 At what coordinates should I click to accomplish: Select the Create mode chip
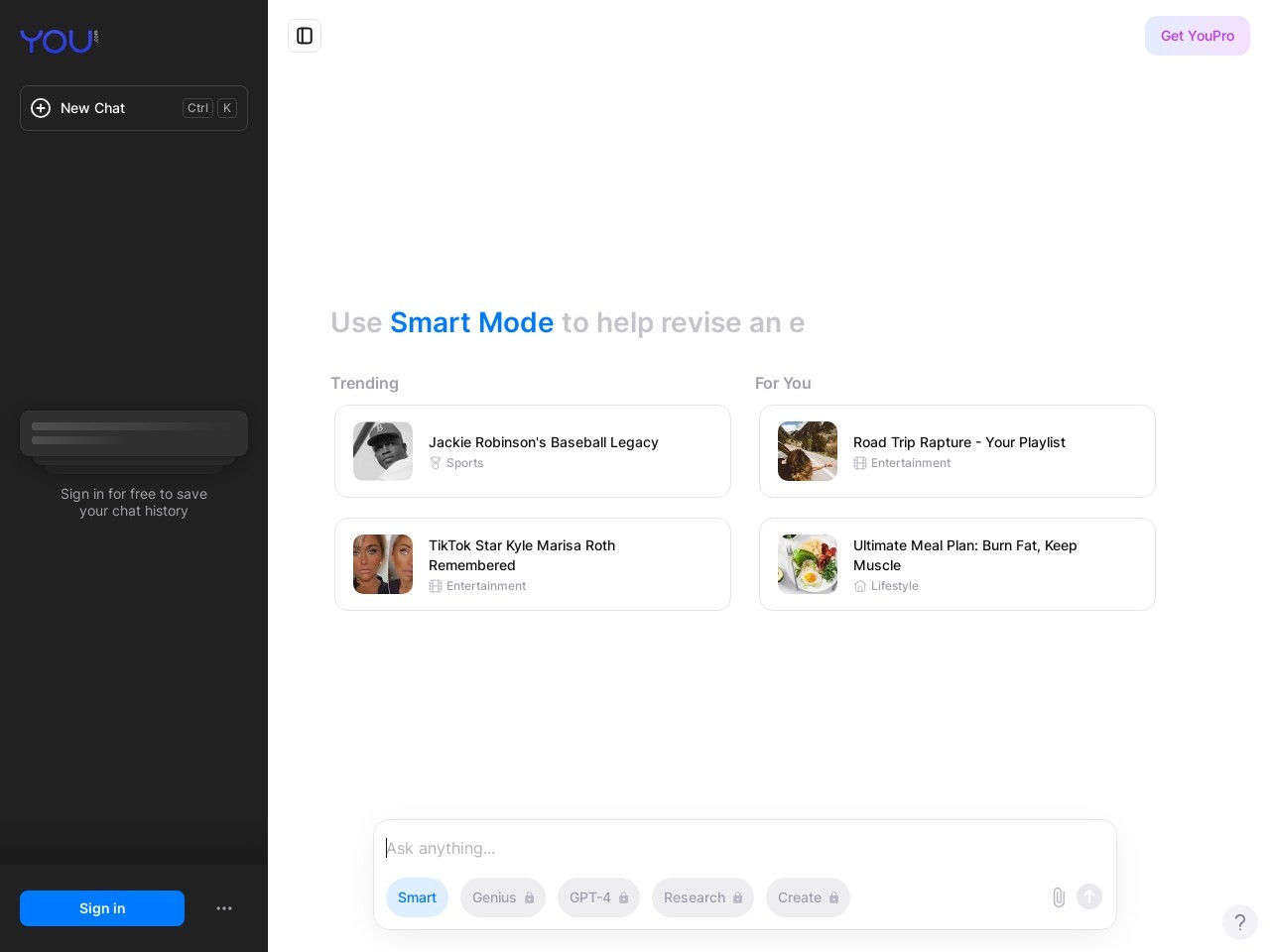(808, 897)
